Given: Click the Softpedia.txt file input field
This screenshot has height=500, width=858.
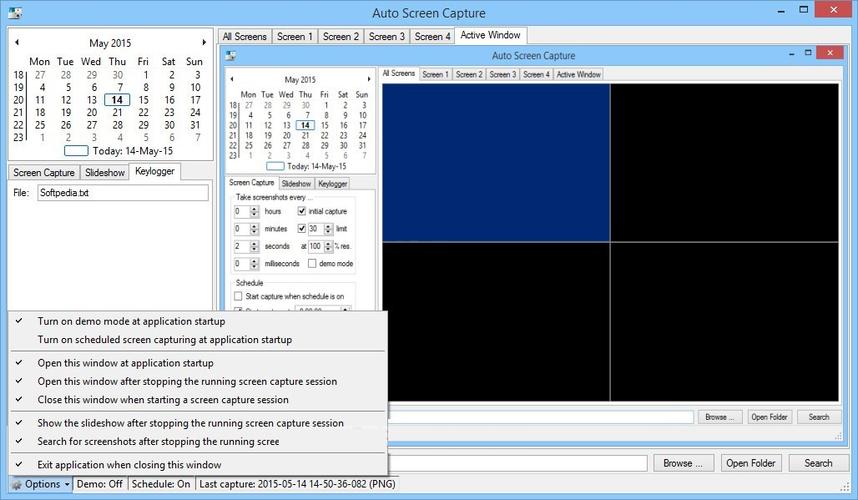Looking at the screenshot, I should tap(123, 193).
